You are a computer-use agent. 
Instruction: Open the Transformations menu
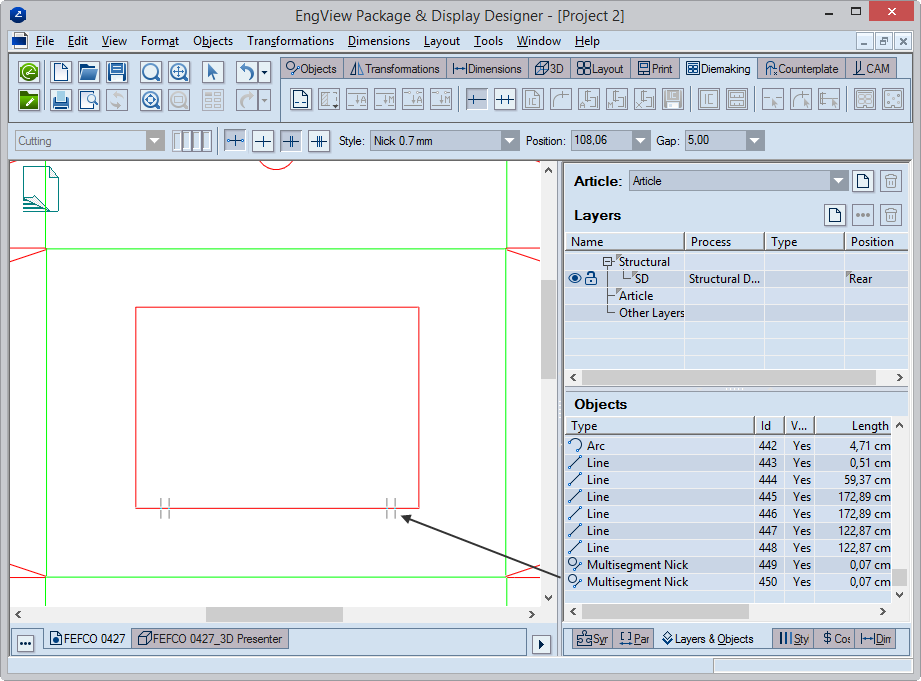tap(290, 41)
